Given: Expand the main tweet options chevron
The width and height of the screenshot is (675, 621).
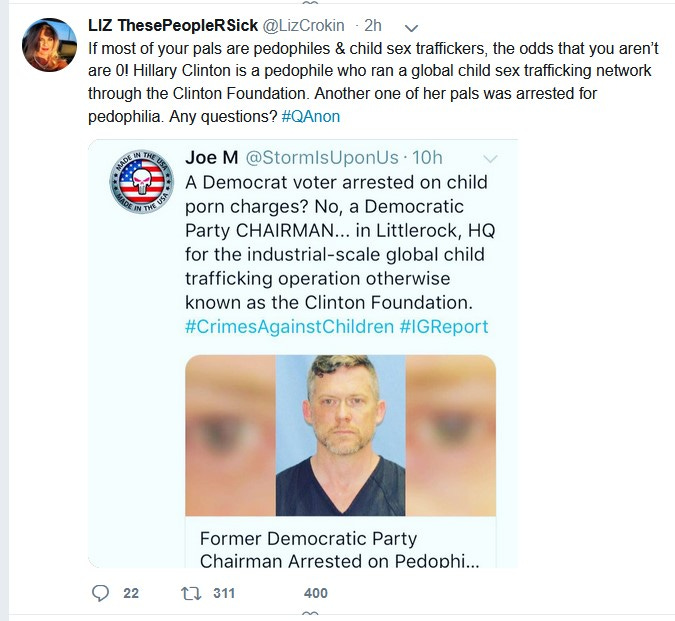Looking at the screenshot, I should click(412, 28).
